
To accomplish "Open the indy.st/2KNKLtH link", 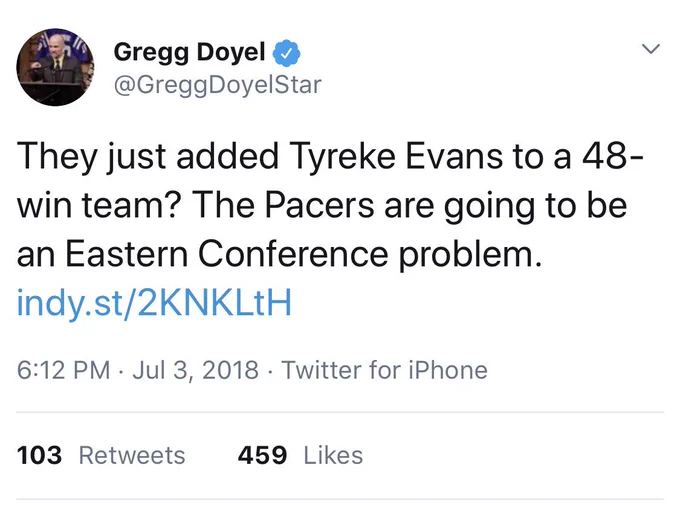I will 154,302.
